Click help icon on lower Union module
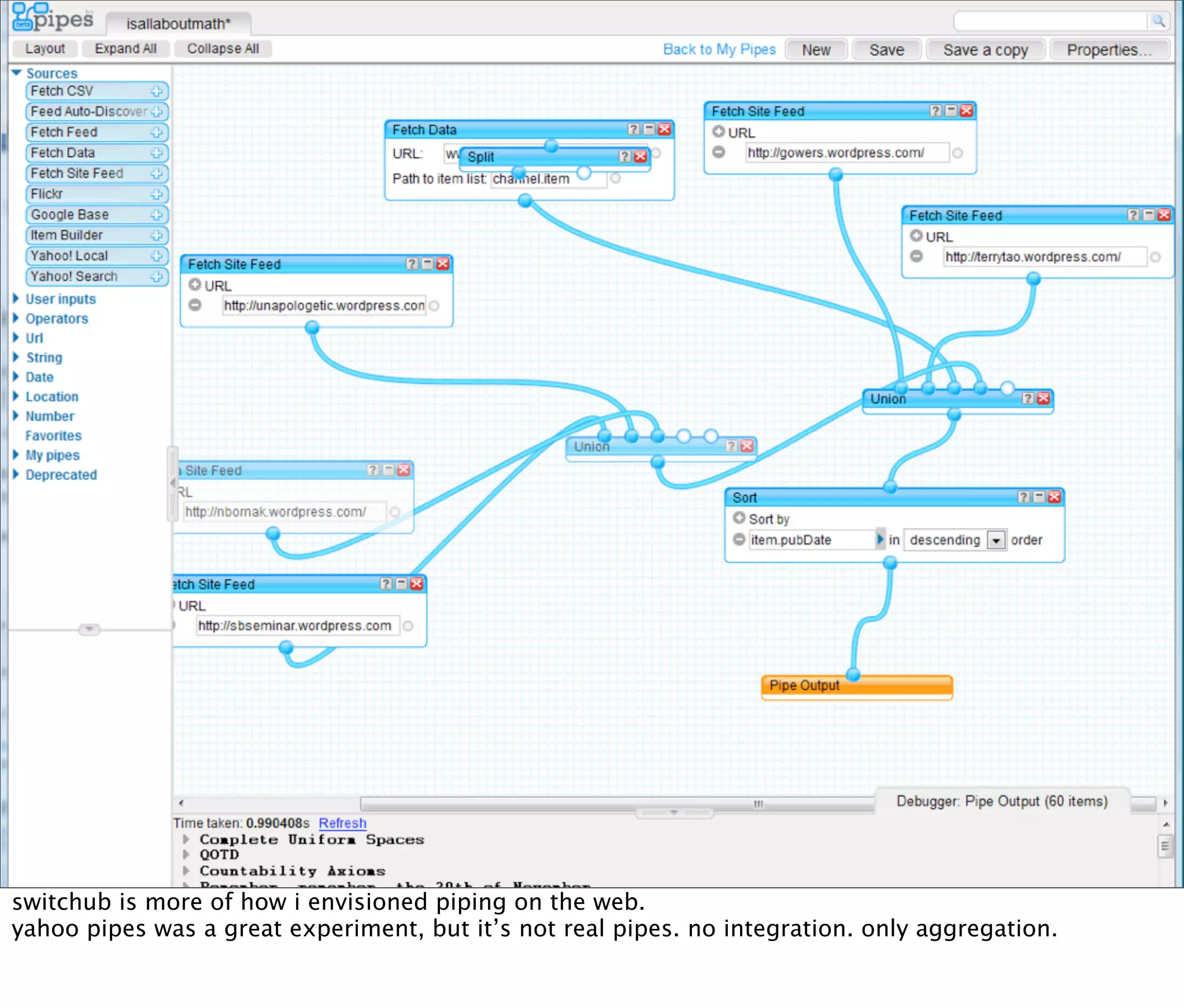Screen dimensions: 1184x1008 point(731,446)
